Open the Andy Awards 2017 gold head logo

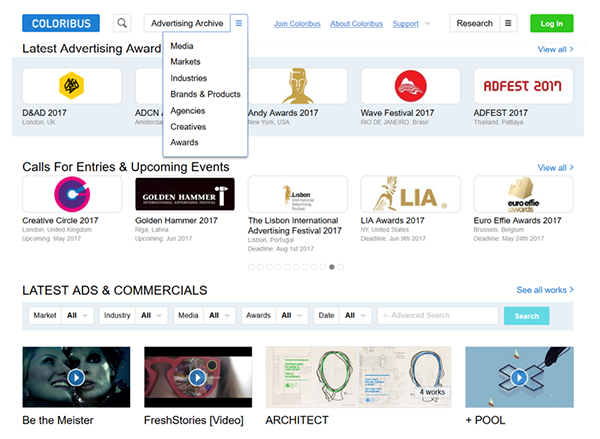[x=298, y=86]
